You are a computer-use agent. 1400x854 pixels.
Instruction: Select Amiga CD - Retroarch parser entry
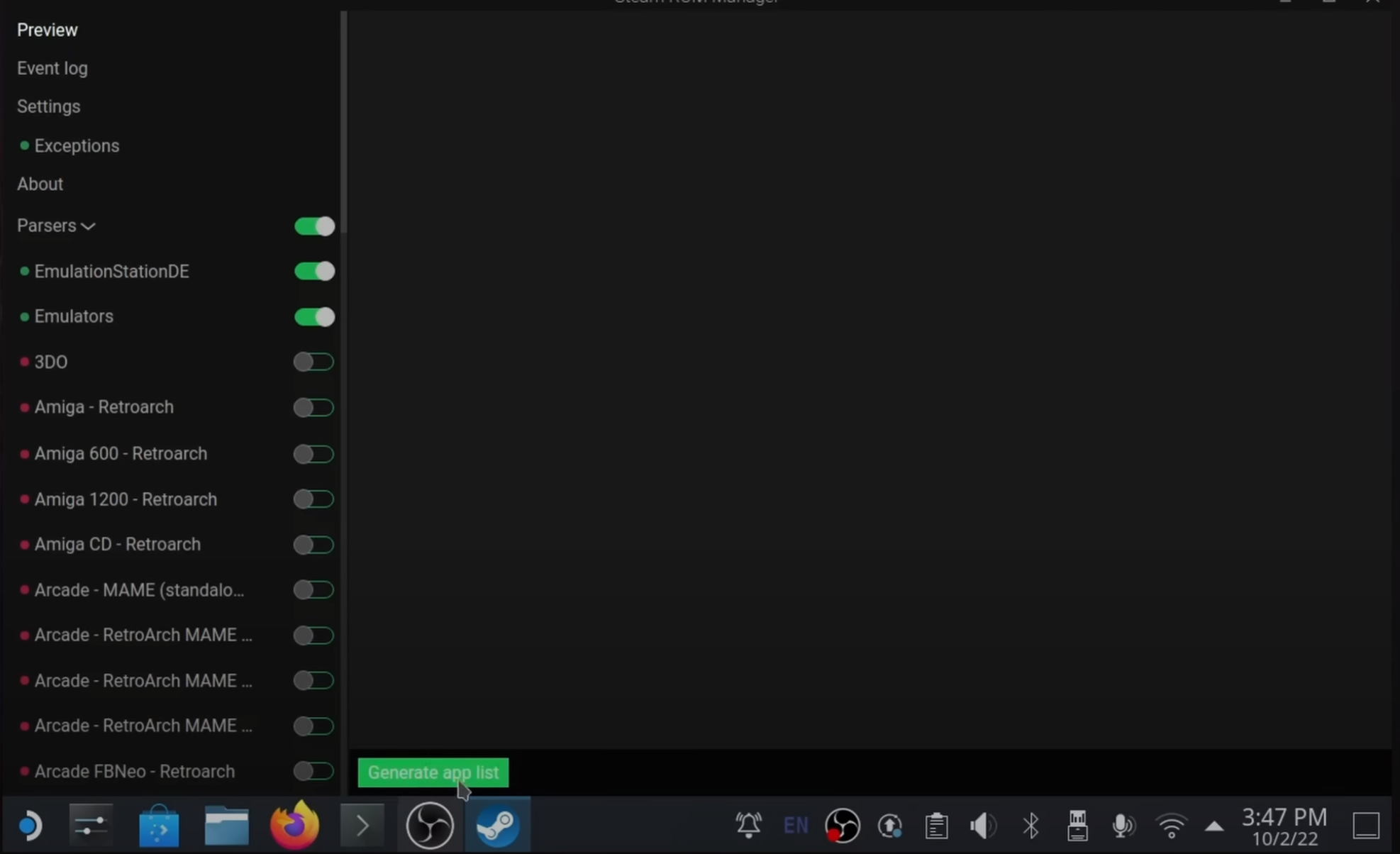[x=117, y=544]
